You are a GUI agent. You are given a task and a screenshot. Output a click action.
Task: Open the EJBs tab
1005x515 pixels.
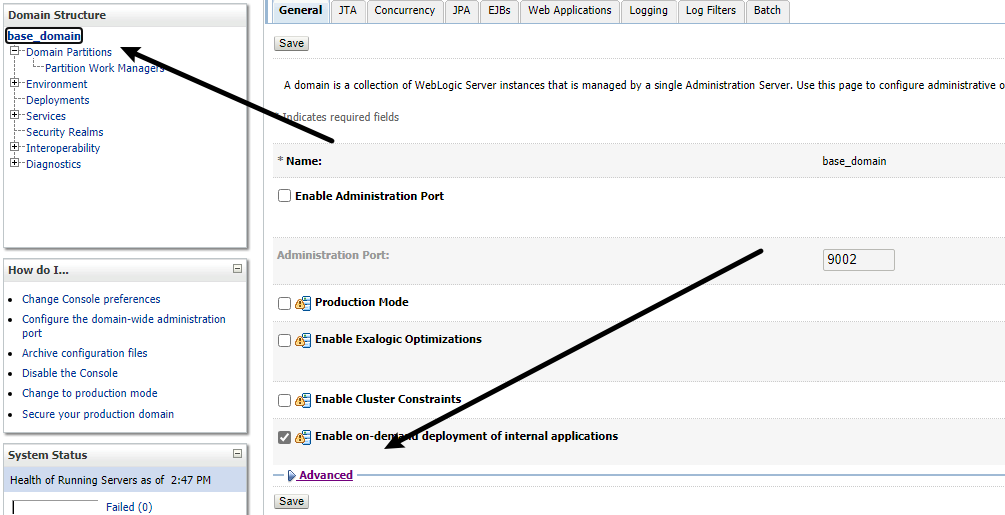click(x=499, y=11)
